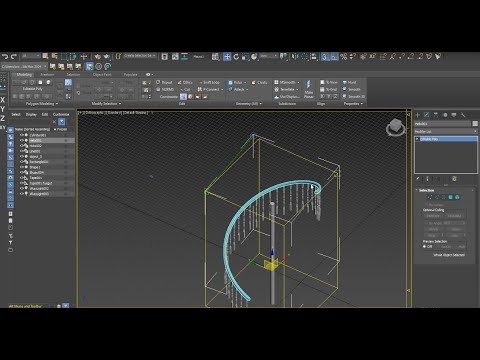Click the Smooth 30 button

354,96
